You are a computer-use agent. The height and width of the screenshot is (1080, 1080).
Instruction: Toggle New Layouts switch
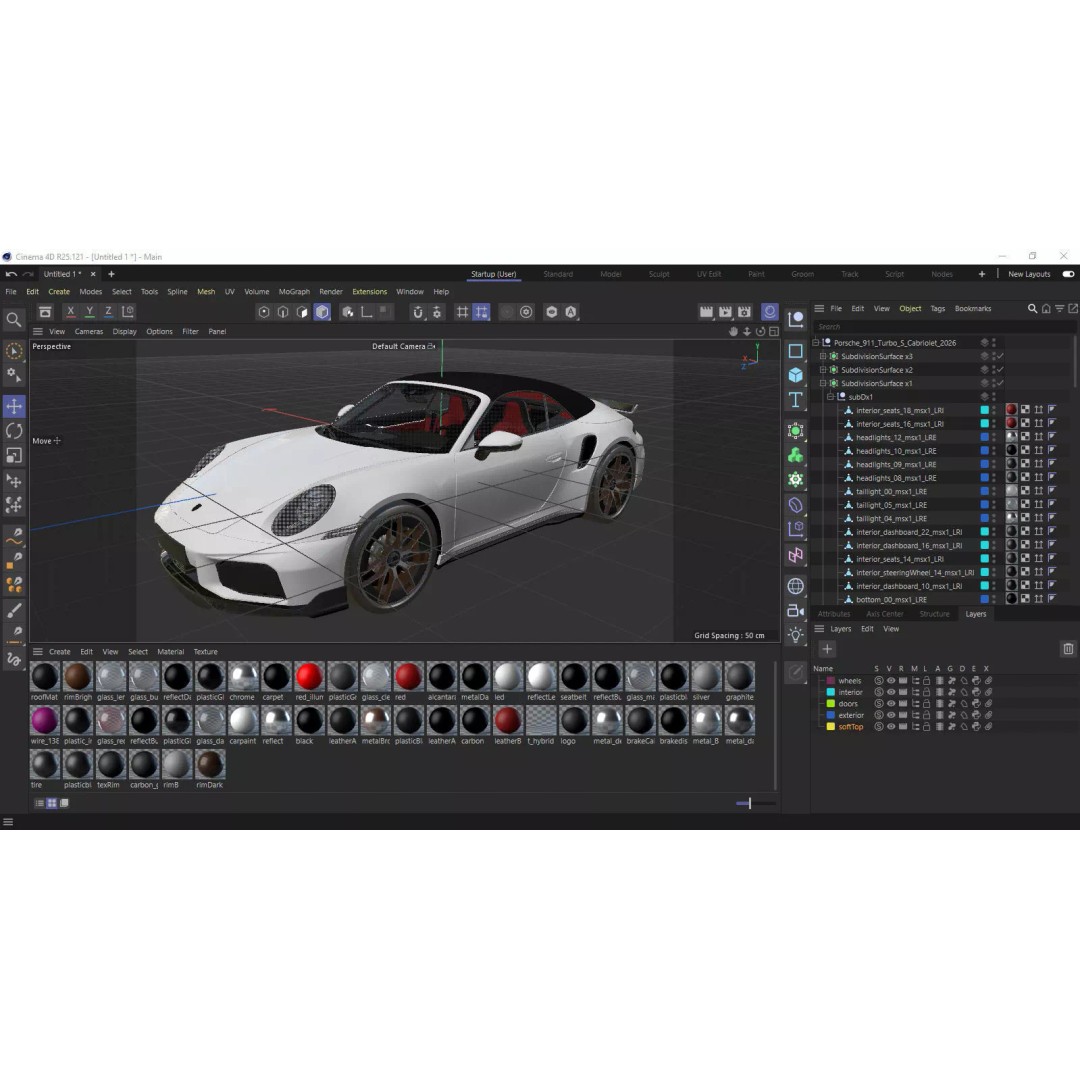tap(1068, 274)
